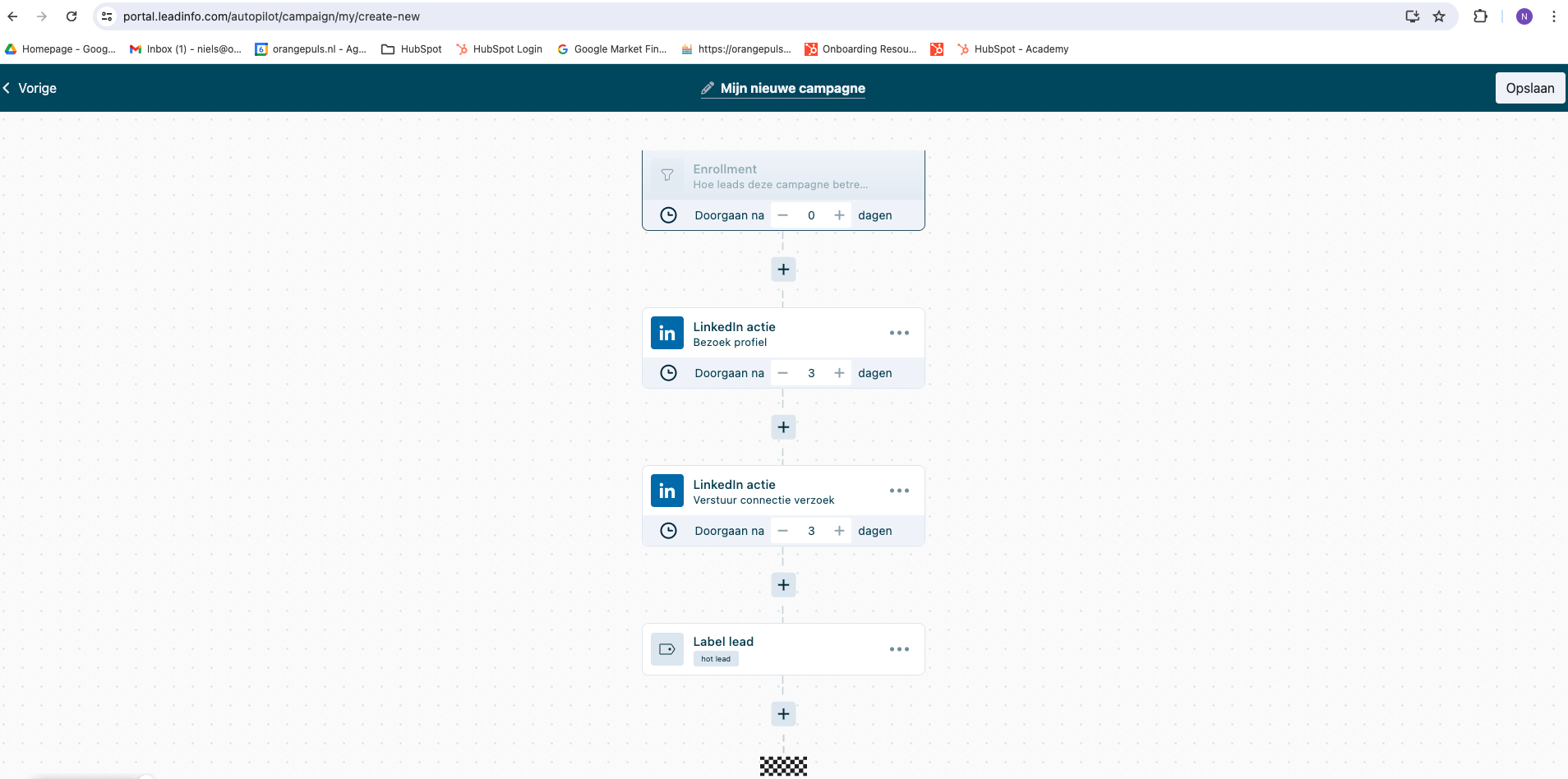1568x779 pixels.
Task: Decrease Enrollment delay days
Action: coord(783,215)
